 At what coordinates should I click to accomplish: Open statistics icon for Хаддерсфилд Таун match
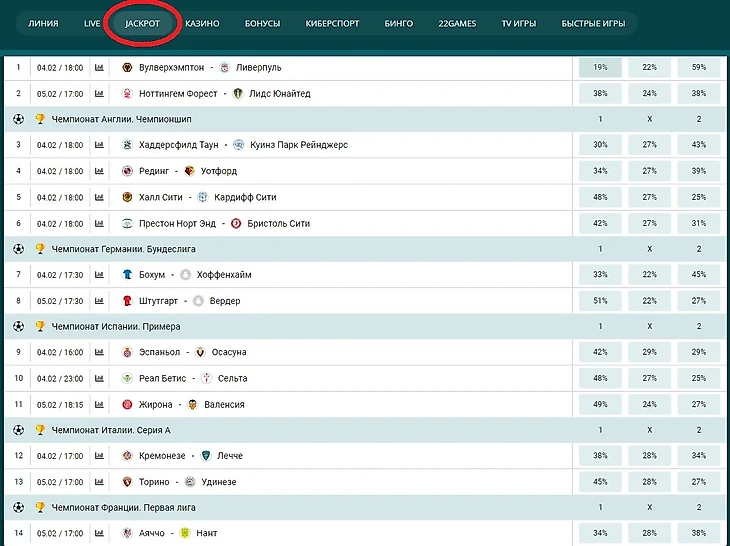(x=99, y=145)
